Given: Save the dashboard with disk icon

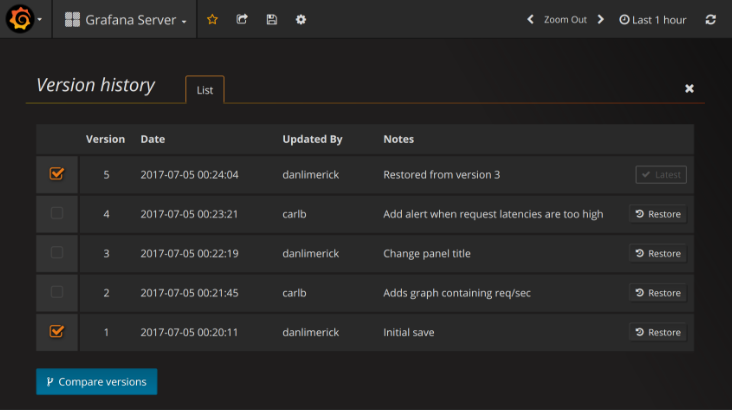Looking at the screenshot, I should click(x=271, y=19).
